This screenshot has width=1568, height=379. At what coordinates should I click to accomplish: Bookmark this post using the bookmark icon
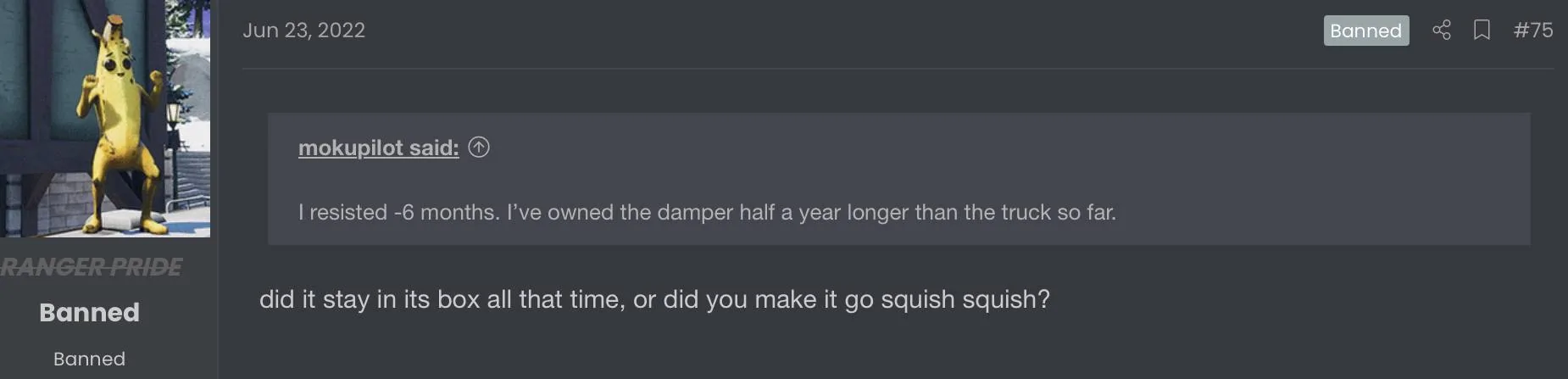(x=1482, y=31)
